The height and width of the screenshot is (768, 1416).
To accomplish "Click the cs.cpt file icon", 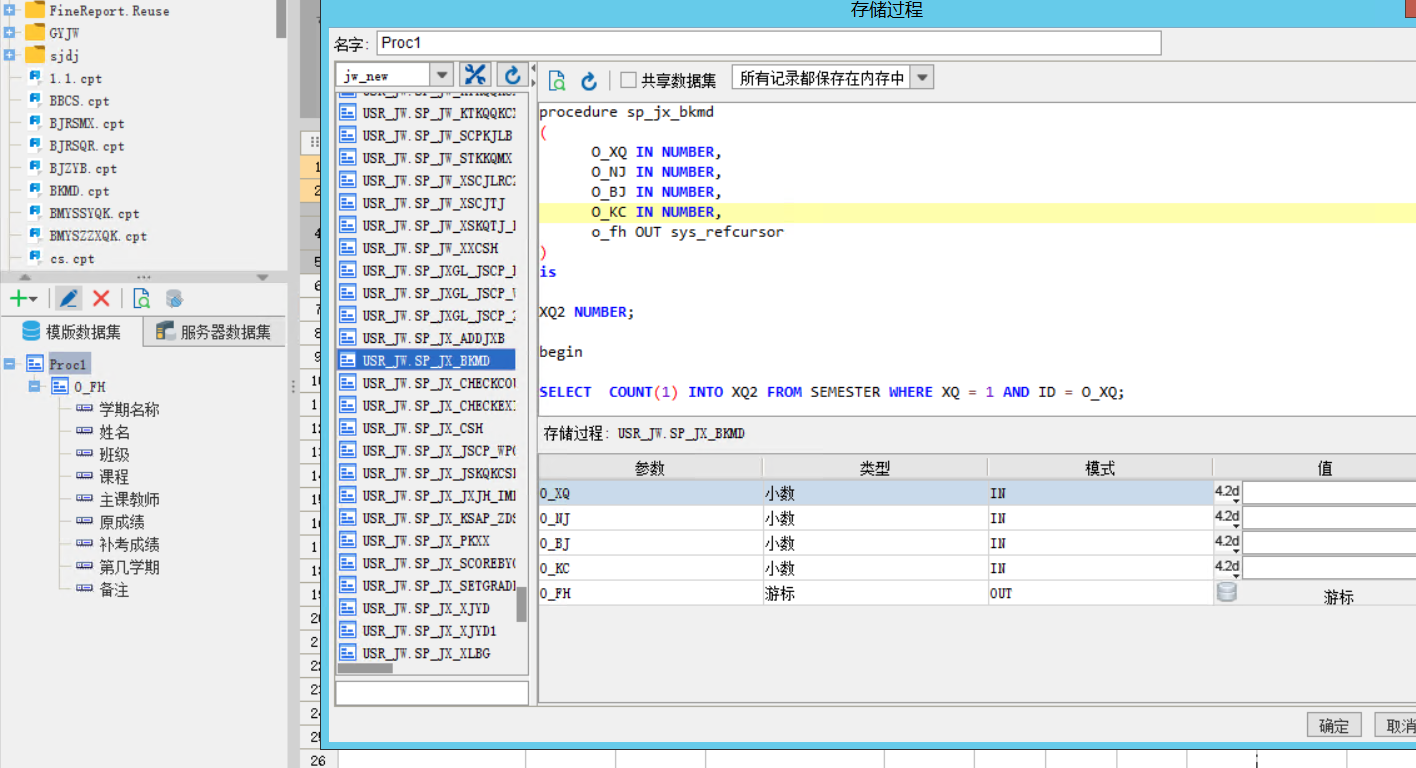I will 35,258.
